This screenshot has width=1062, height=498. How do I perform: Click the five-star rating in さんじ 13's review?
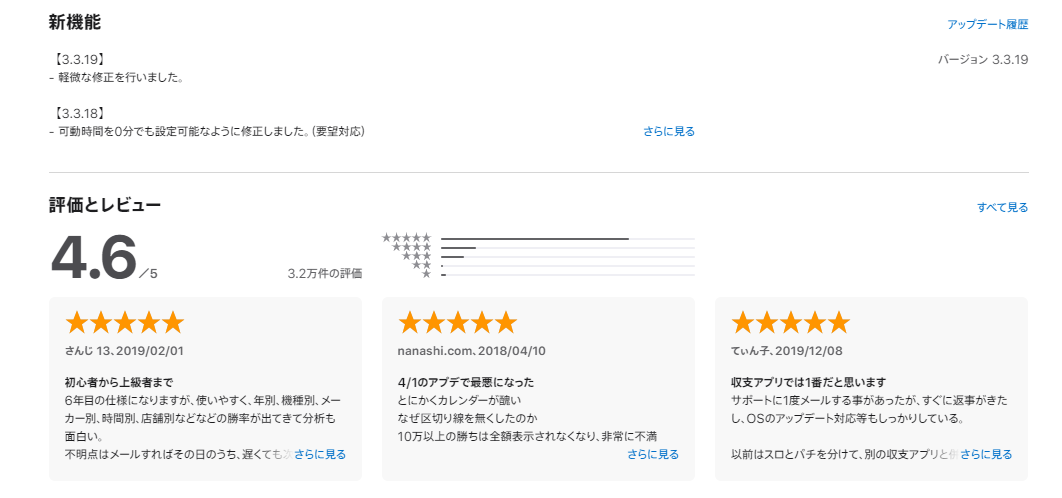125,323
